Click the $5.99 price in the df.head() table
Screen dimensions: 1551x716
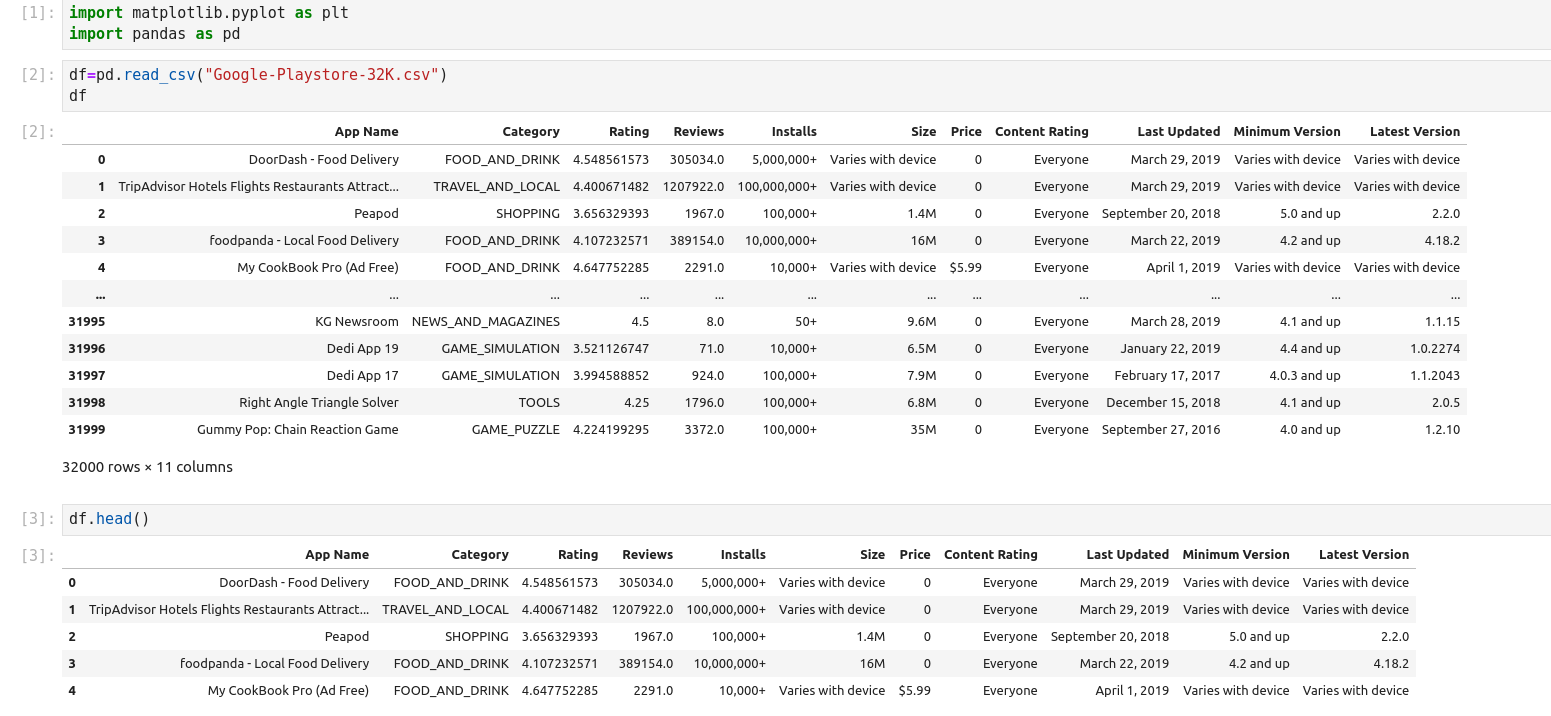pos(914,691)
